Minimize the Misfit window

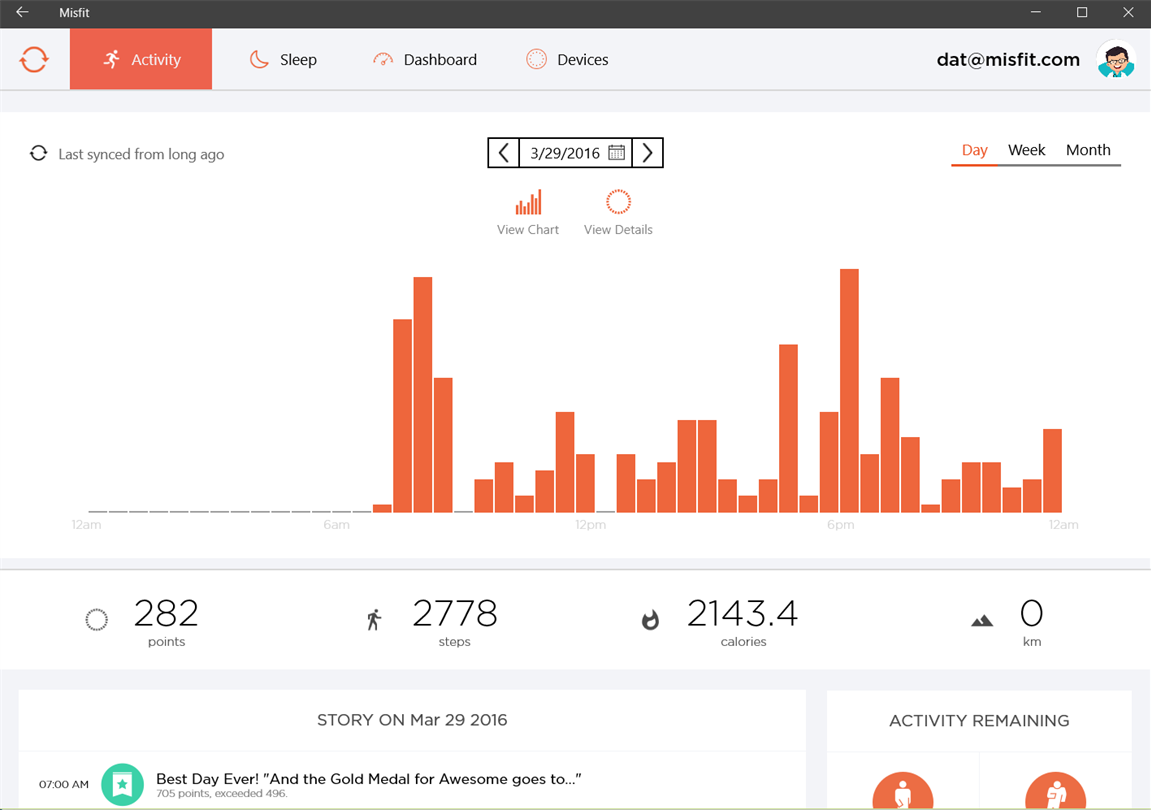pyautogui.click(x=1036, y=12)
